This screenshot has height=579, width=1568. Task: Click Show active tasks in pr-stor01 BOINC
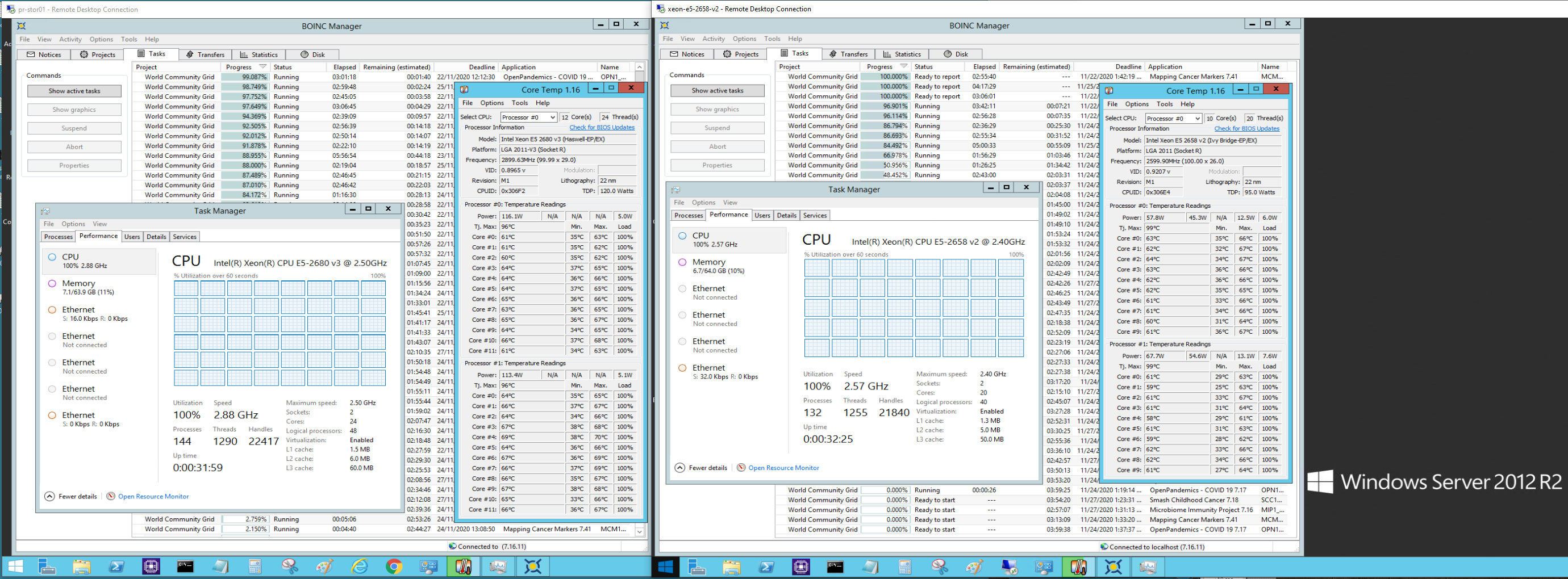click(74, 91)
